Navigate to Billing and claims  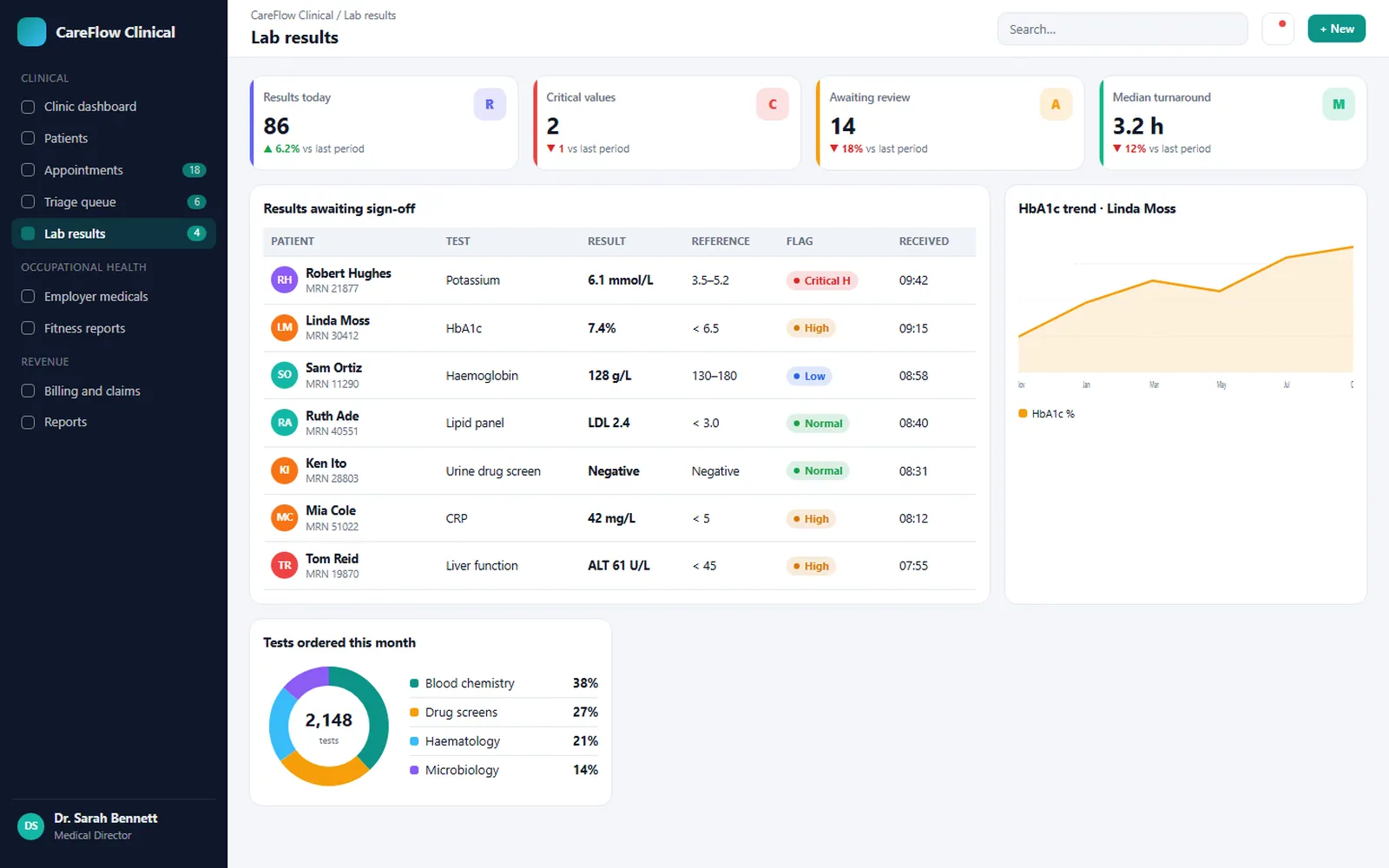(x=114, y=391)
